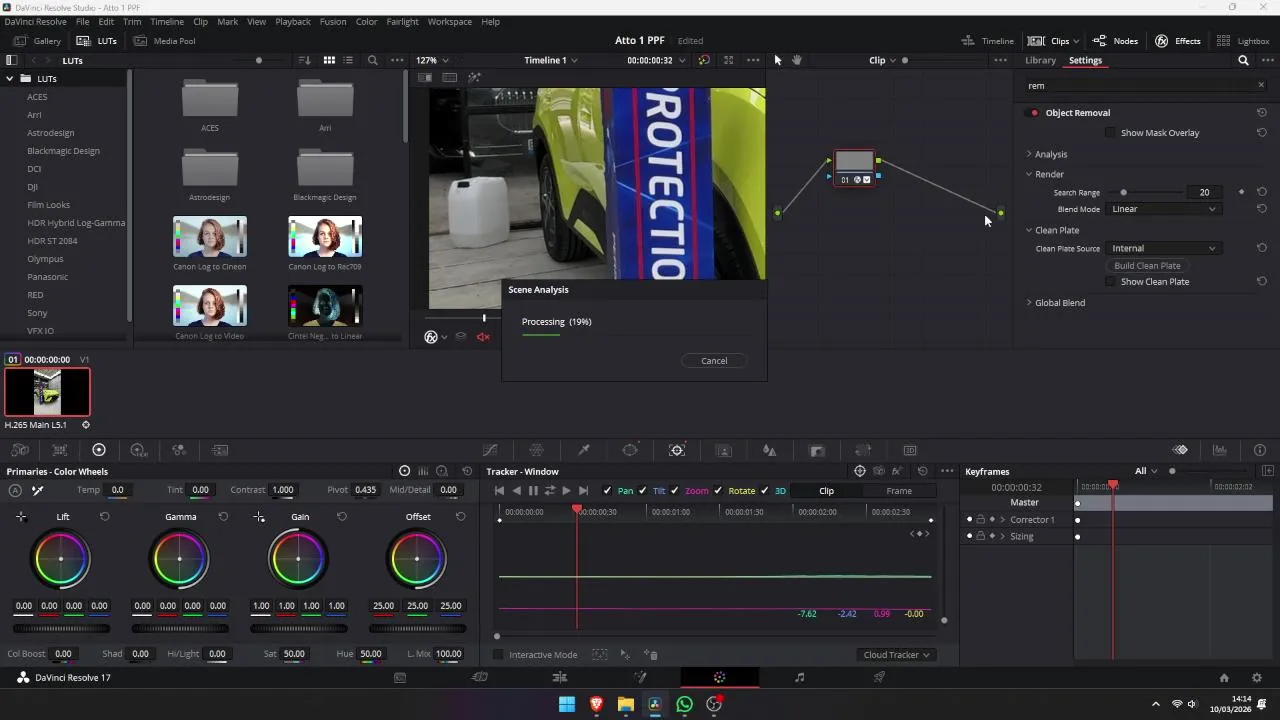Reset the Search Range value
1280x720 pixels.
click(x=1262, y=192)
